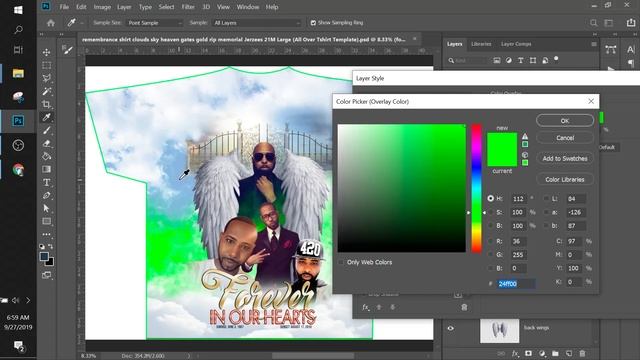Click the Home icon in options bar
The height and width of the screenshot is (360, 640).
[51, 23]
